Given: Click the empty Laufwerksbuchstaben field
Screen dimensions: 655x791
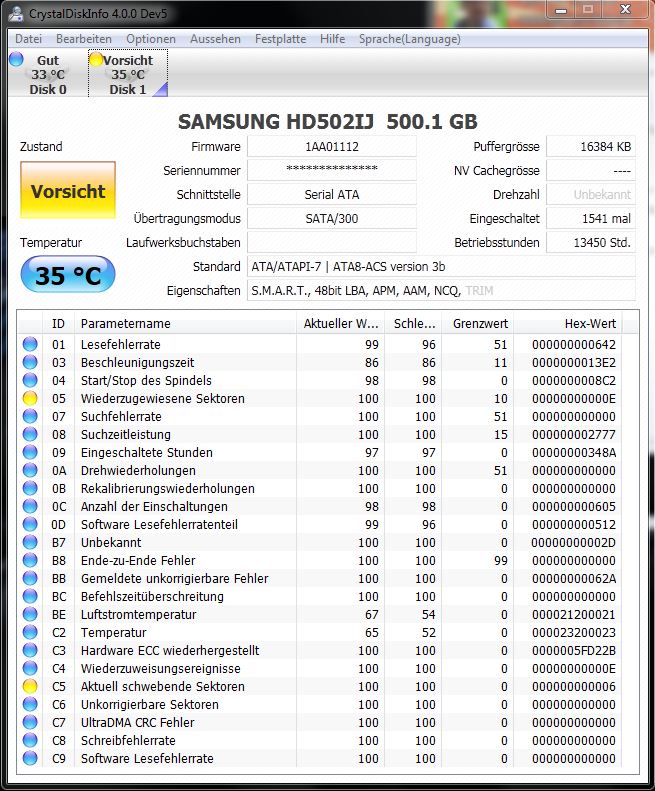Looking at the screenshot, I should pos(332,243).
